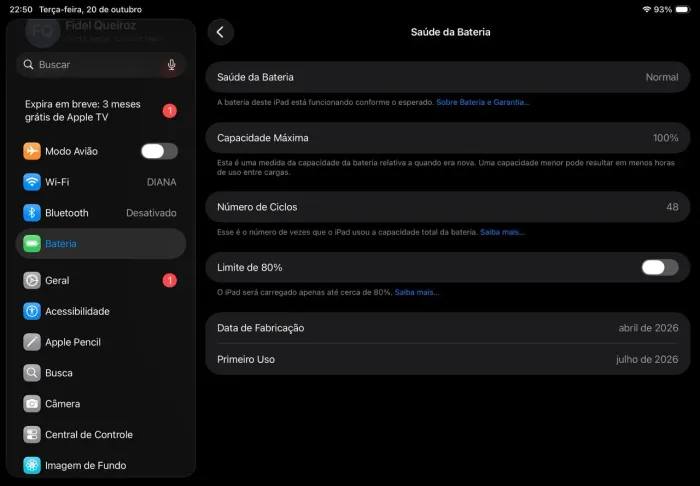The width and height of the screenshot is (700, 486).
Task: Open the Apple TV expiring offer
Action: pyautogui.click(x=101, y=111)
